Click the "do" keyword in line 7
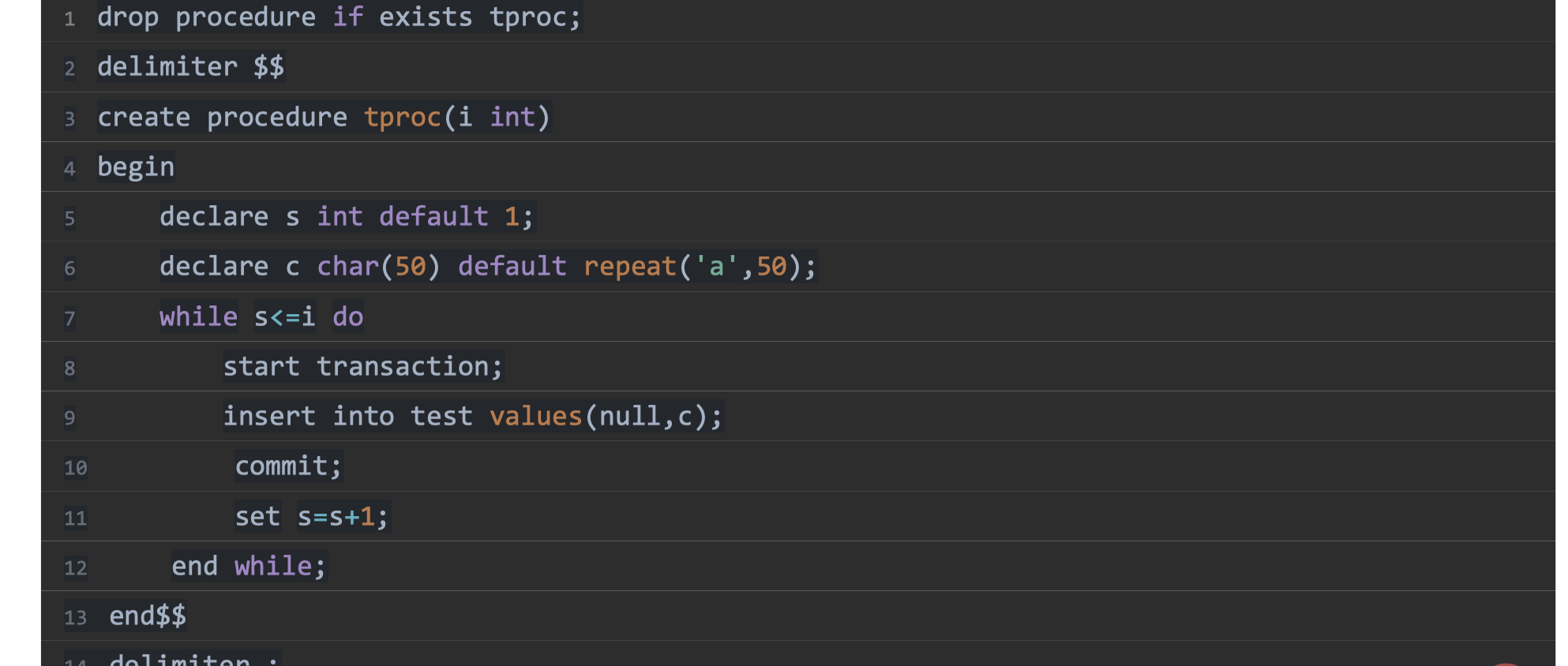 pos(347,317)
